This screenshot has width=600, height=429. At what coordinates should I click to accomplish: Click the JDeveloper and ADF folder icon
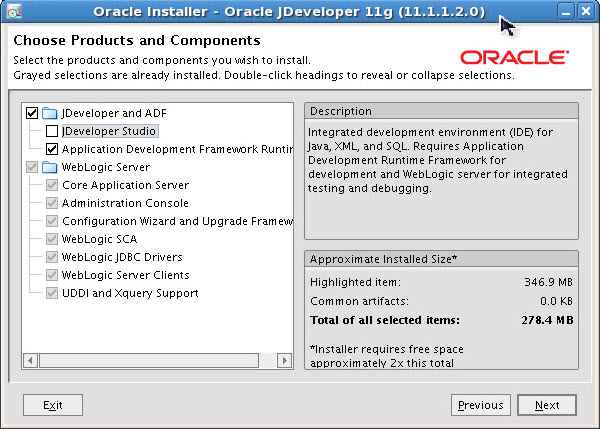(50, 113)
